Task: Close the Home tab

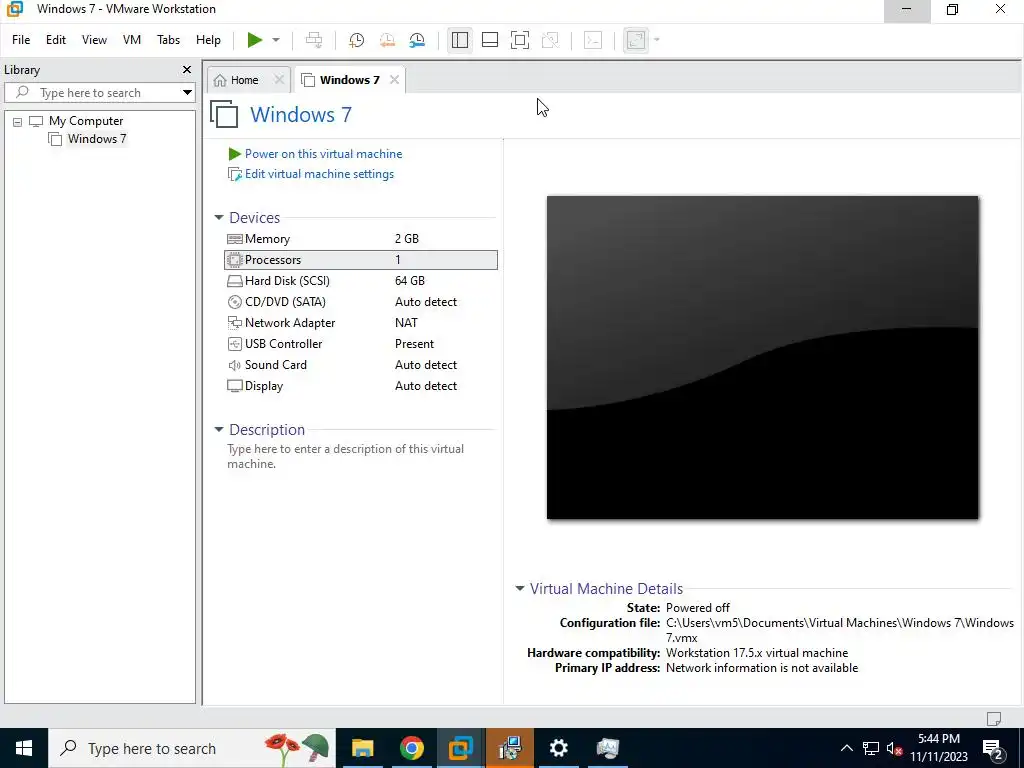Action: [279, 79]
